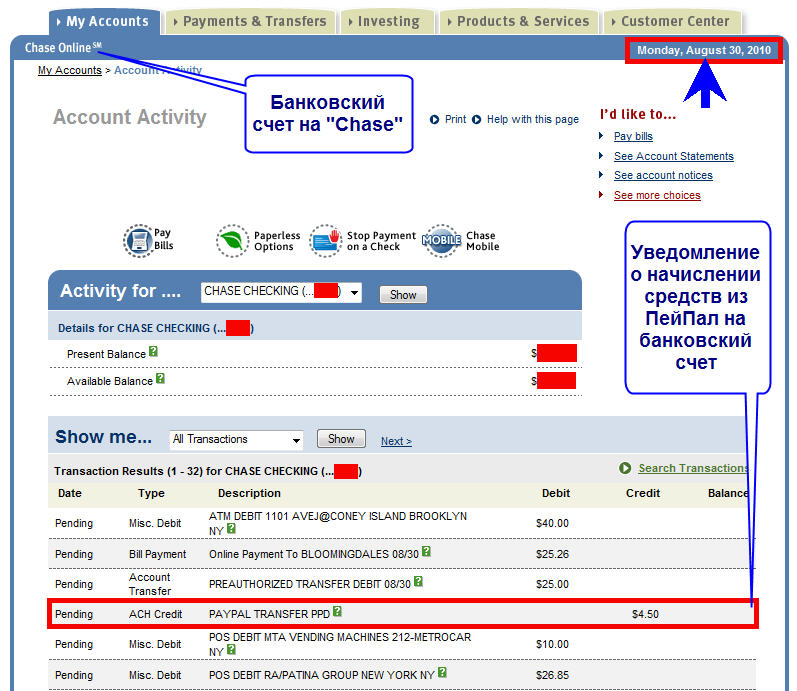
Task: Click the Pay Bills icon
Action: pos(138,241)
